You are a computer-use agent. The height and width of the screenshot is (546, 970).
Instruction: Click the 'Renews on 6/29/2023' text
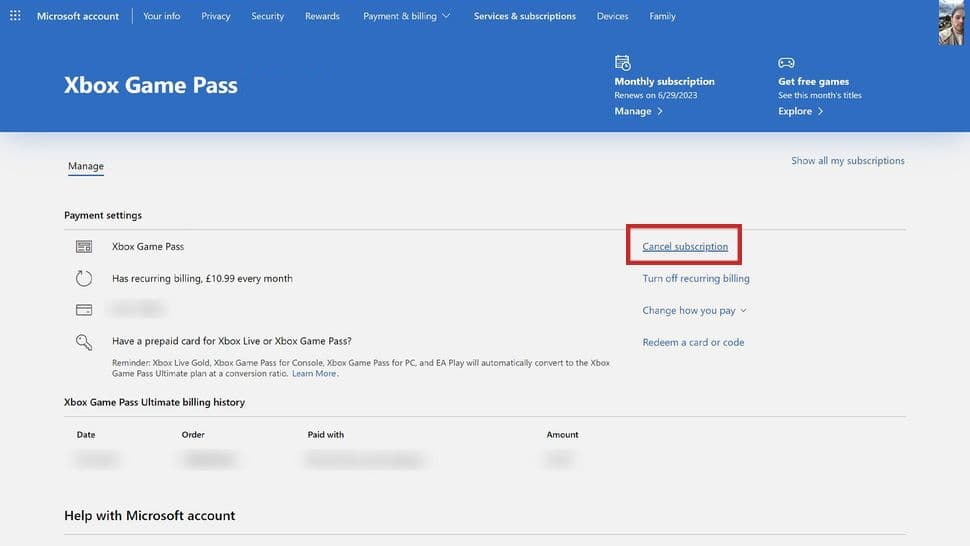656,95
